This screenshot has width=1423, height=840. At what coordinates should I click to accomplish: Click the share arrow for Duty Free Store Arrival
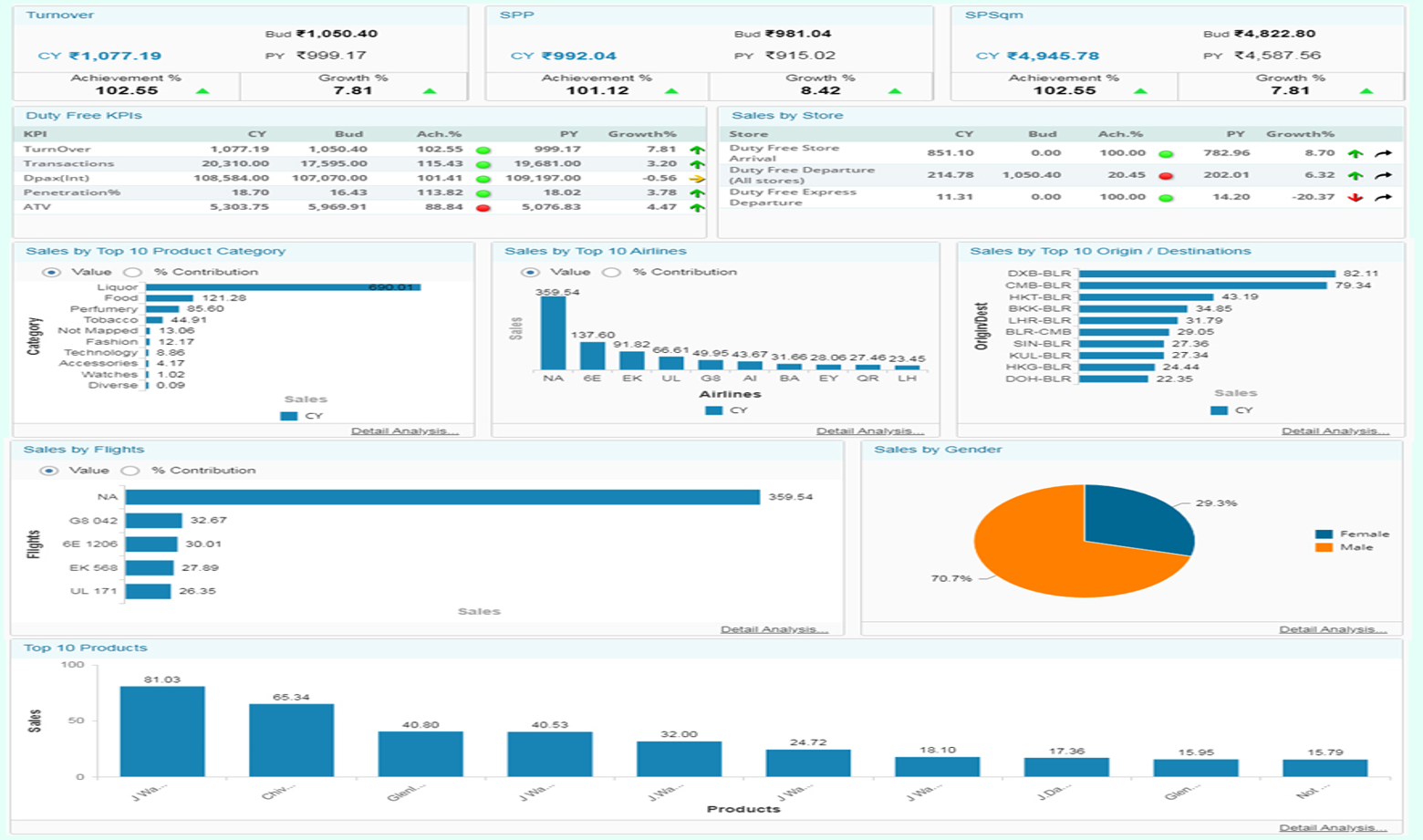click(1383, 154)
